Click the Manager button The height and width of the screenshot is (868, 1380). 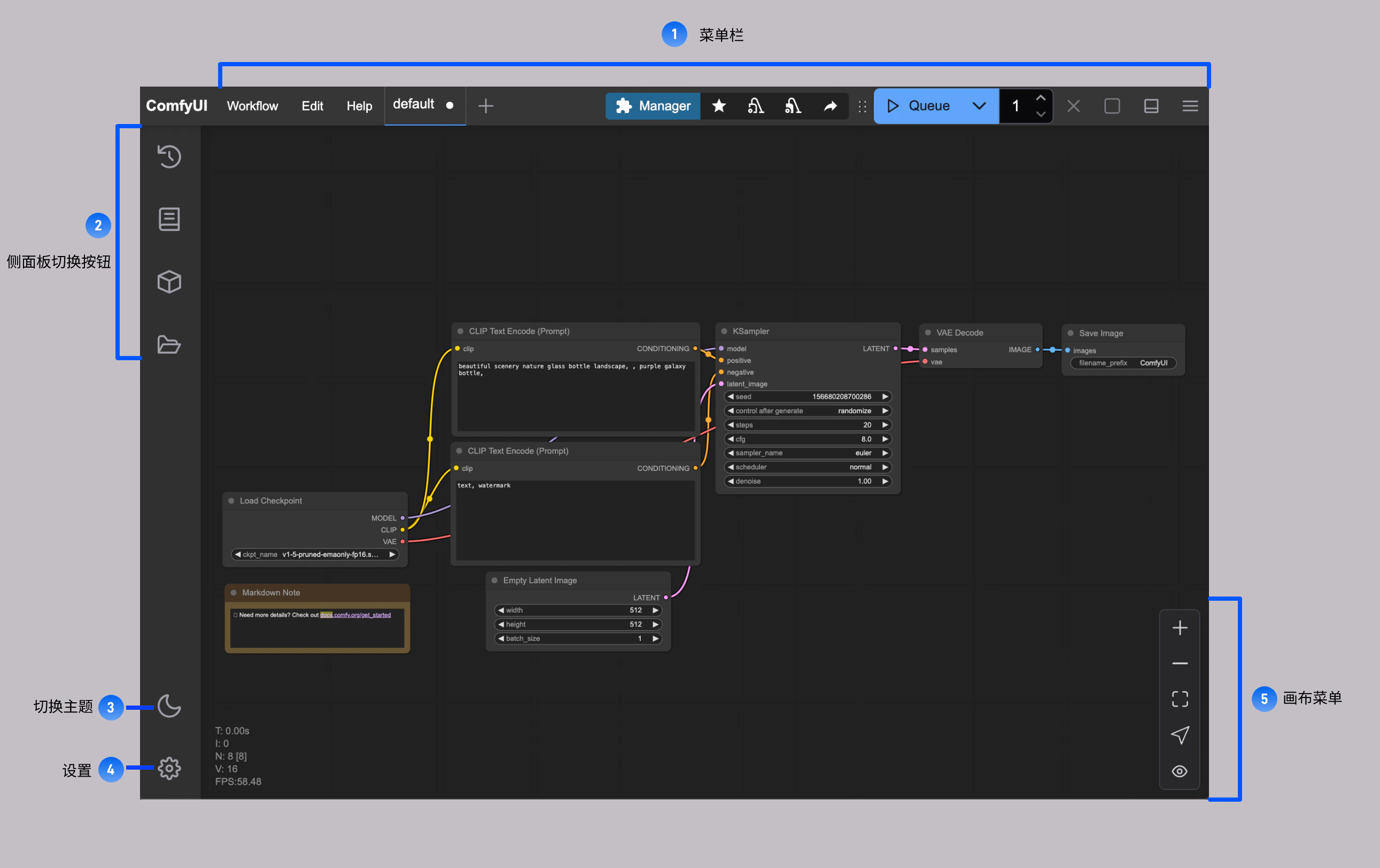pos(653,106)
